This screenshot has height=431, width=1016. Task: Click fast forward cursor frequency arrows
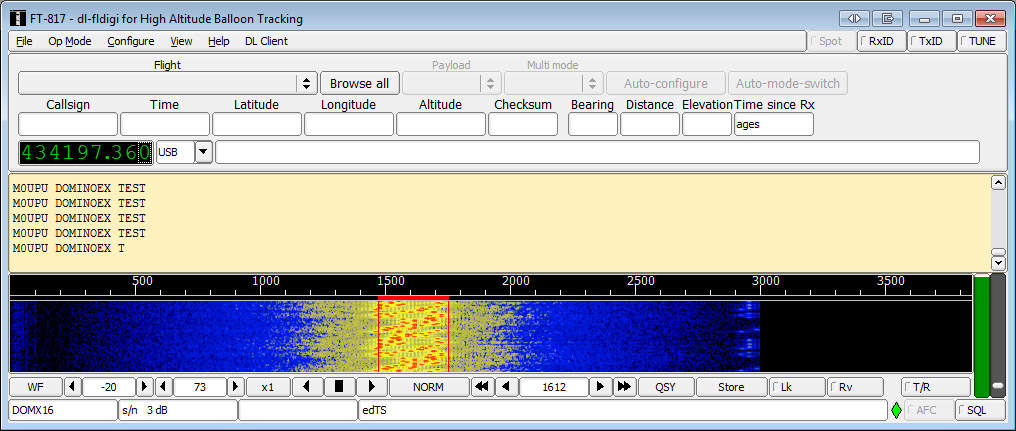(625, 388)
